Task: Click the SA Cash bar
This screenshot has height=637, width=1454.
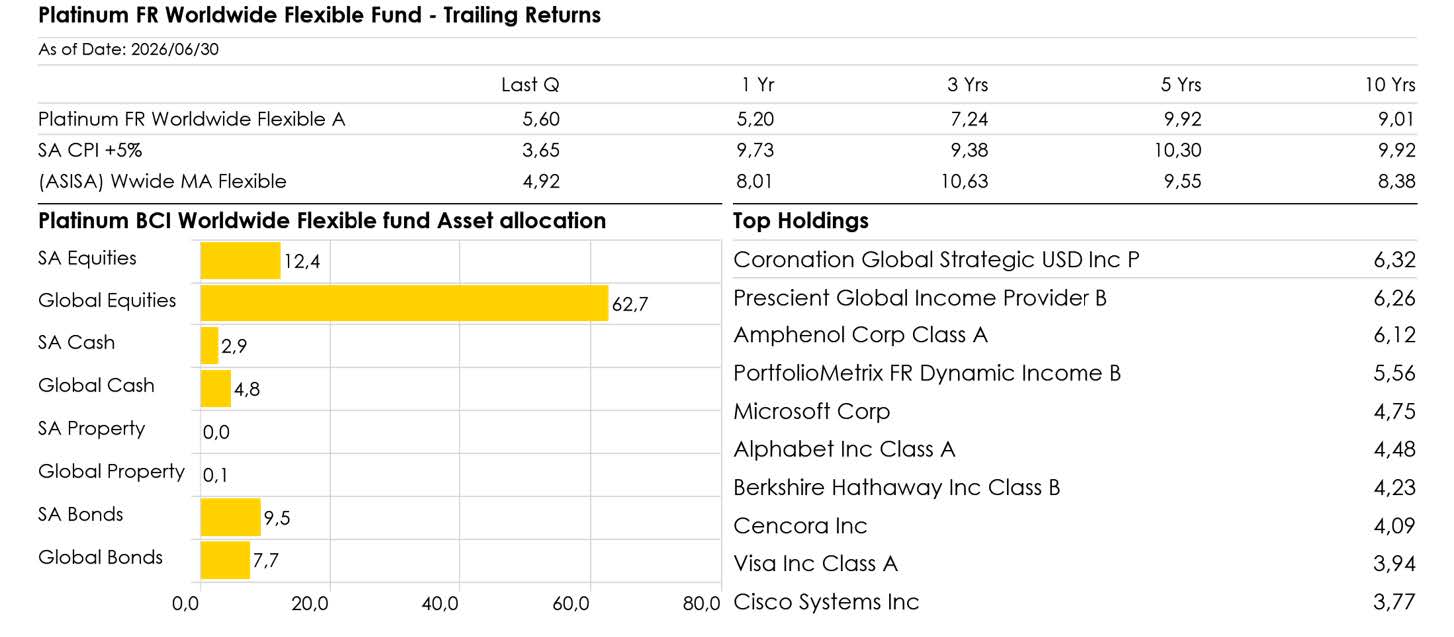Action: coord(209,346)
